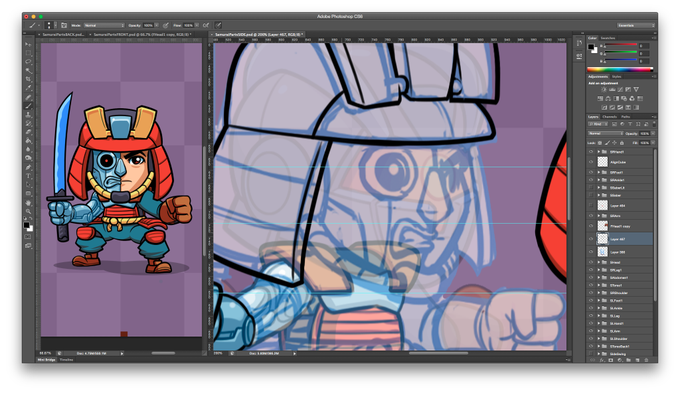Screen dimensions: 680x393
Task: Open the Timeline tab at the bottom
Action: pyautogui.click(x=66, y=360)
